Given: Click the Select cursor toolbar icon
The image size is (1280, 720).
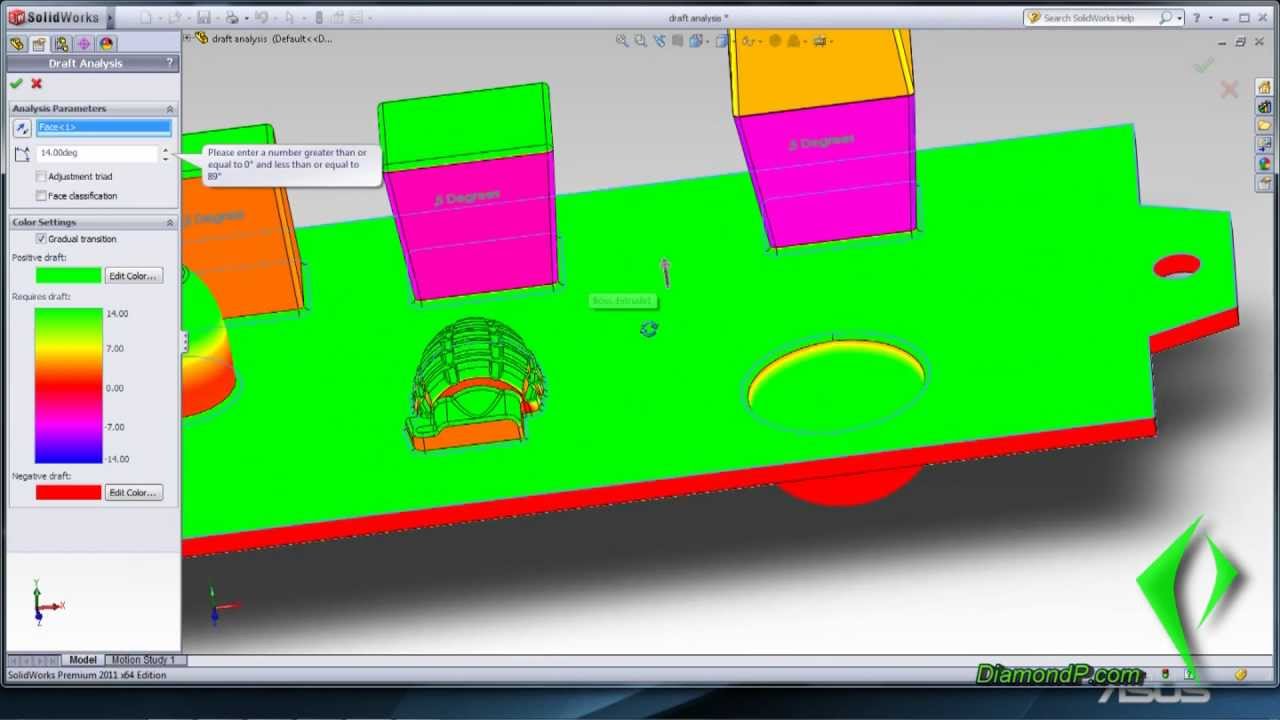Looking at the screenshot, I should point(292,18).
